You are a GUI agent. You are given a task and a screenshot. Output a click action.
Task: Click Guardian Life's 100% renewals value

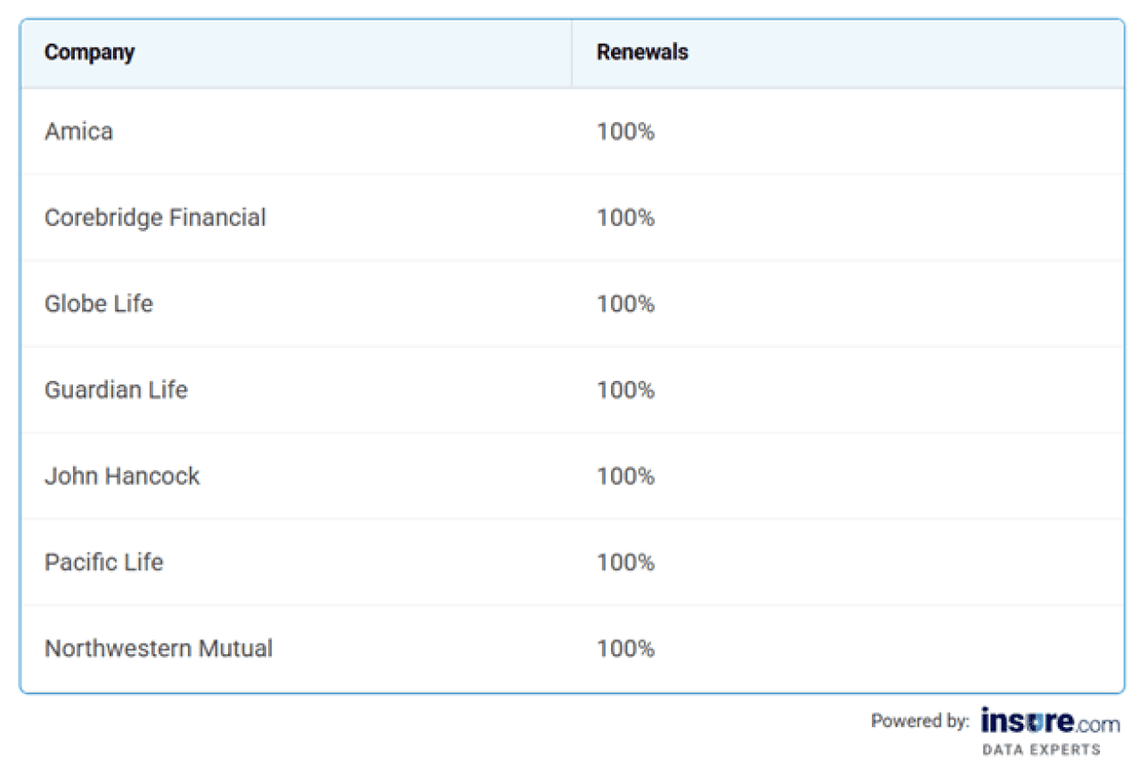(625, 390)
